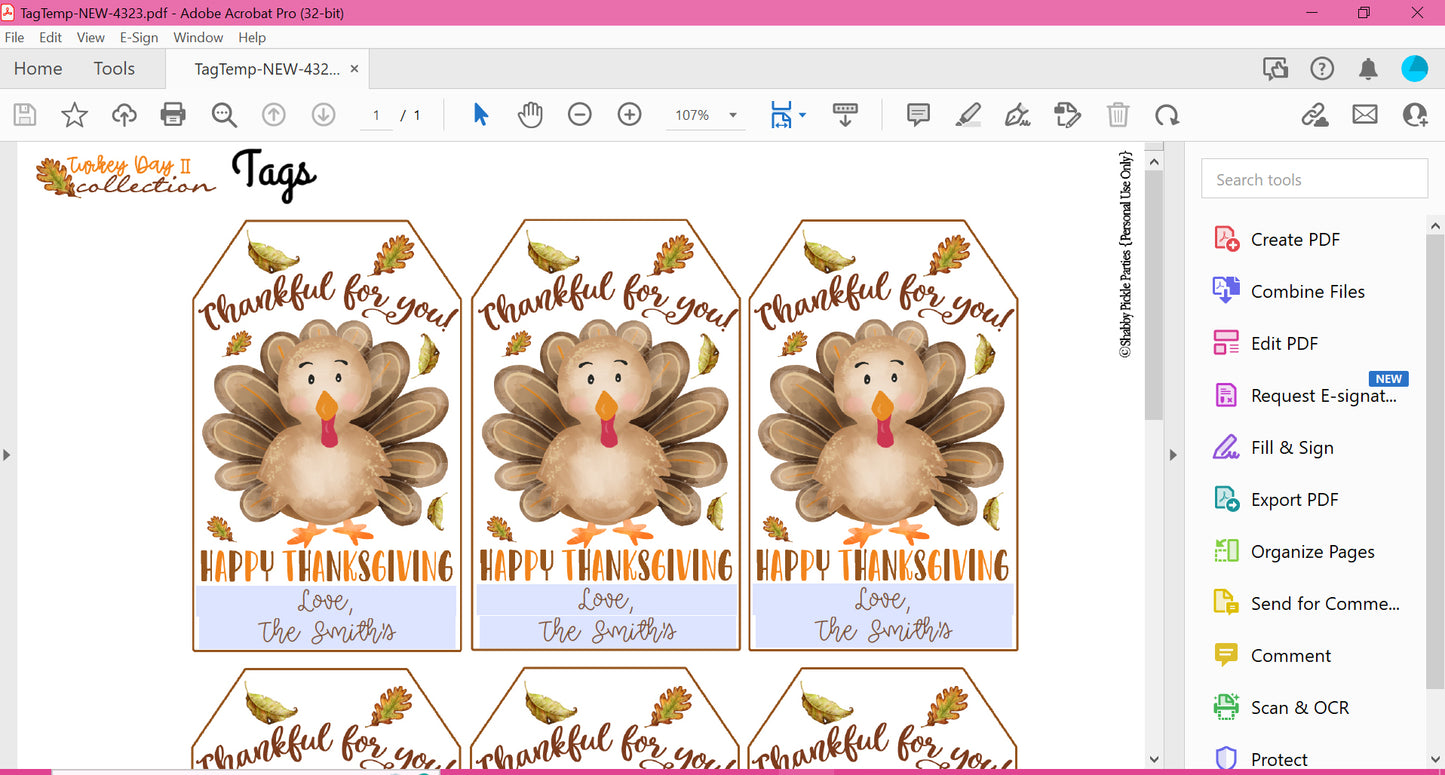Click the Delete trash icon
The width and height of the screenshot is (1445, 775).
pos(1118,115)
